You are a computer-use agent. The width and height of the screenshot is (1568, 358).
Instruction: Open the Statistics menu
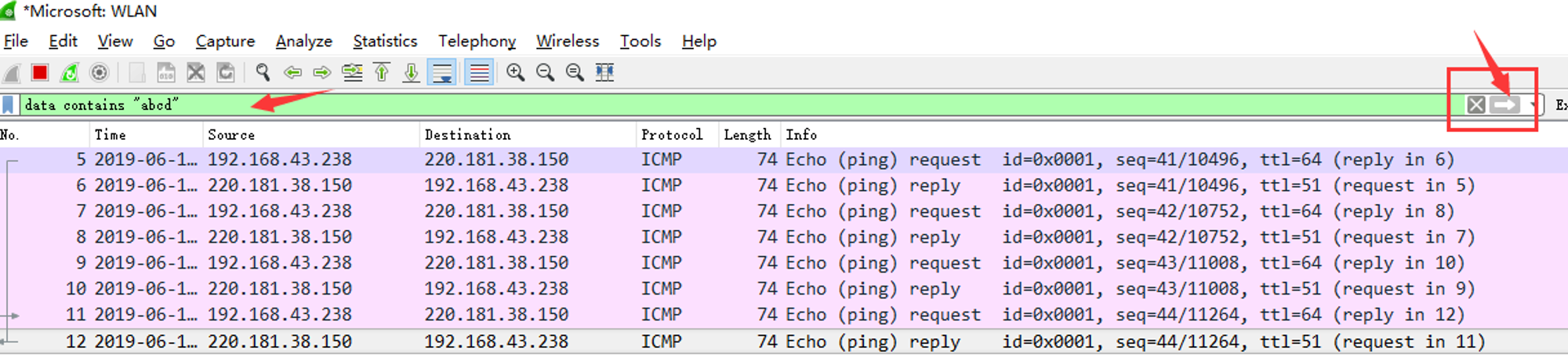coord(385,41)
